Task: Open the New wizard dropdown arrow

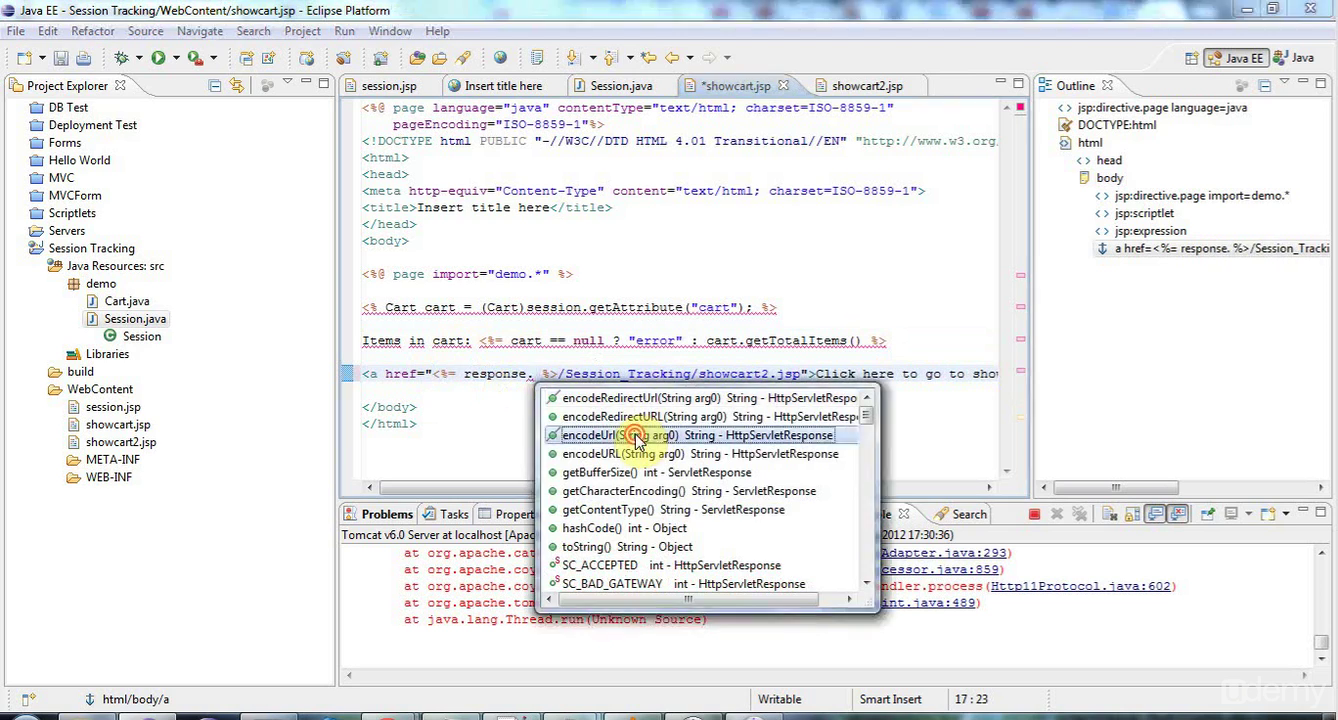Action: click(41, 58)
